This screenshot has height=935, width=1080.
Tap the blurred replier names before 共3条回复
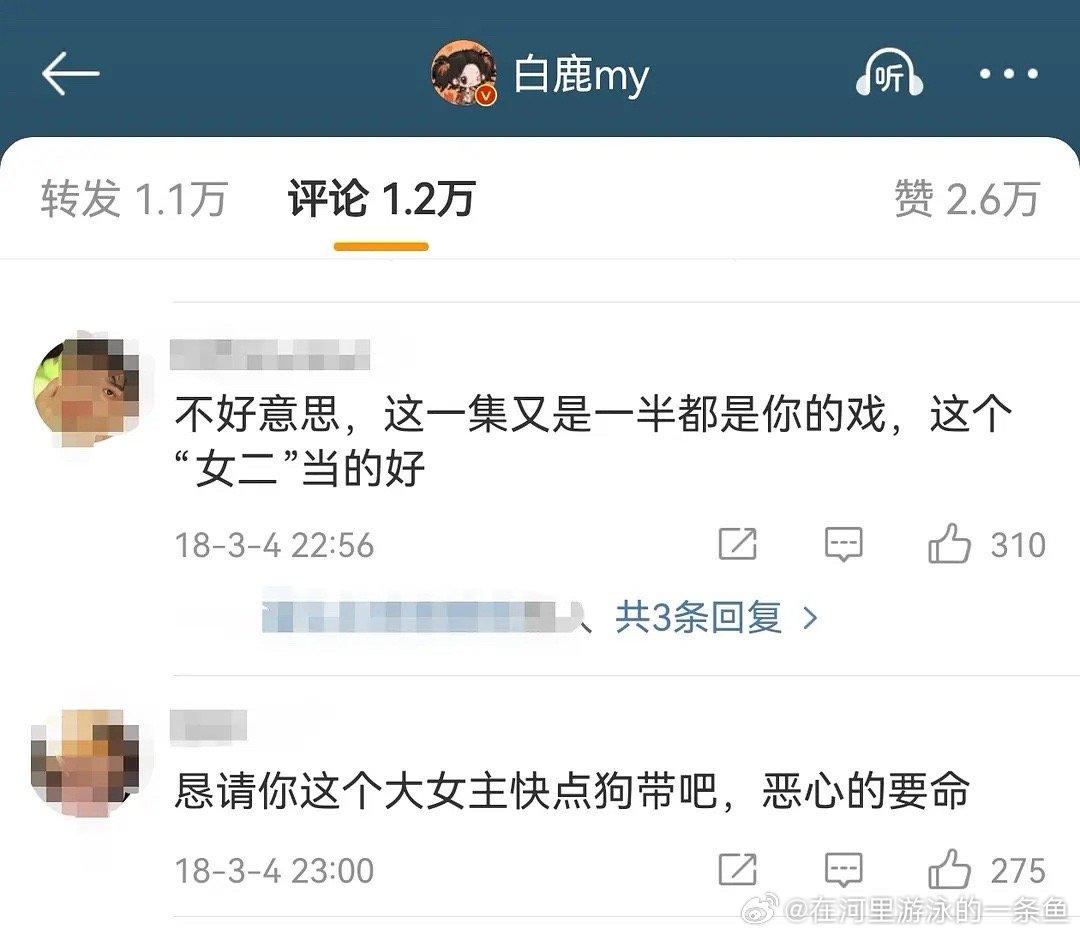point(422,615)
